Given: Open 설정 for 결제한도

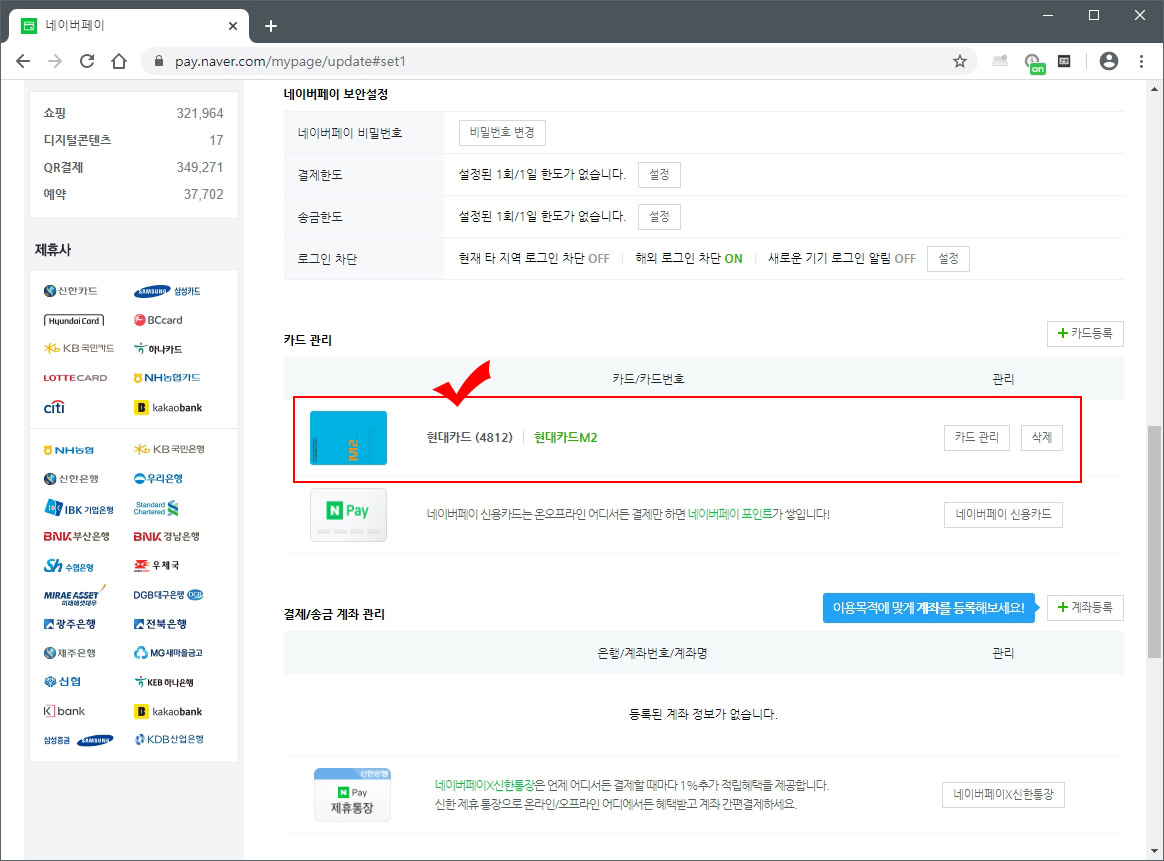Looking at the screenshot, I should click(659, 175).
